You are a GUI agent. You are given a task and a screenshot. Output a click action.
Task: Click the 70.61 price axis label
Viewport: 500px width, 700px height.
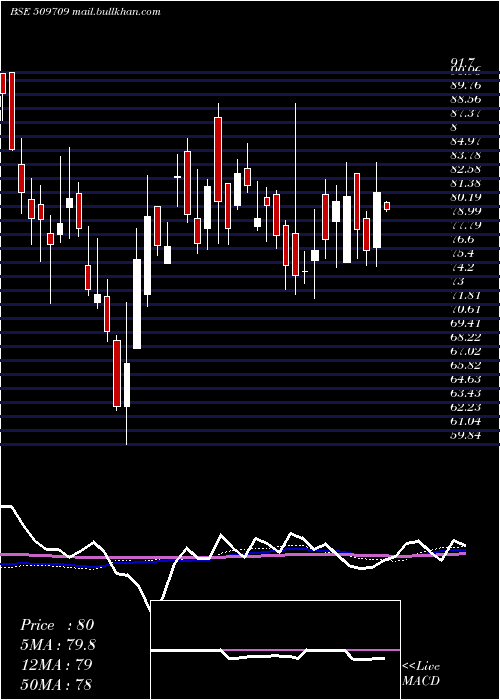click(x=466, y=309)
